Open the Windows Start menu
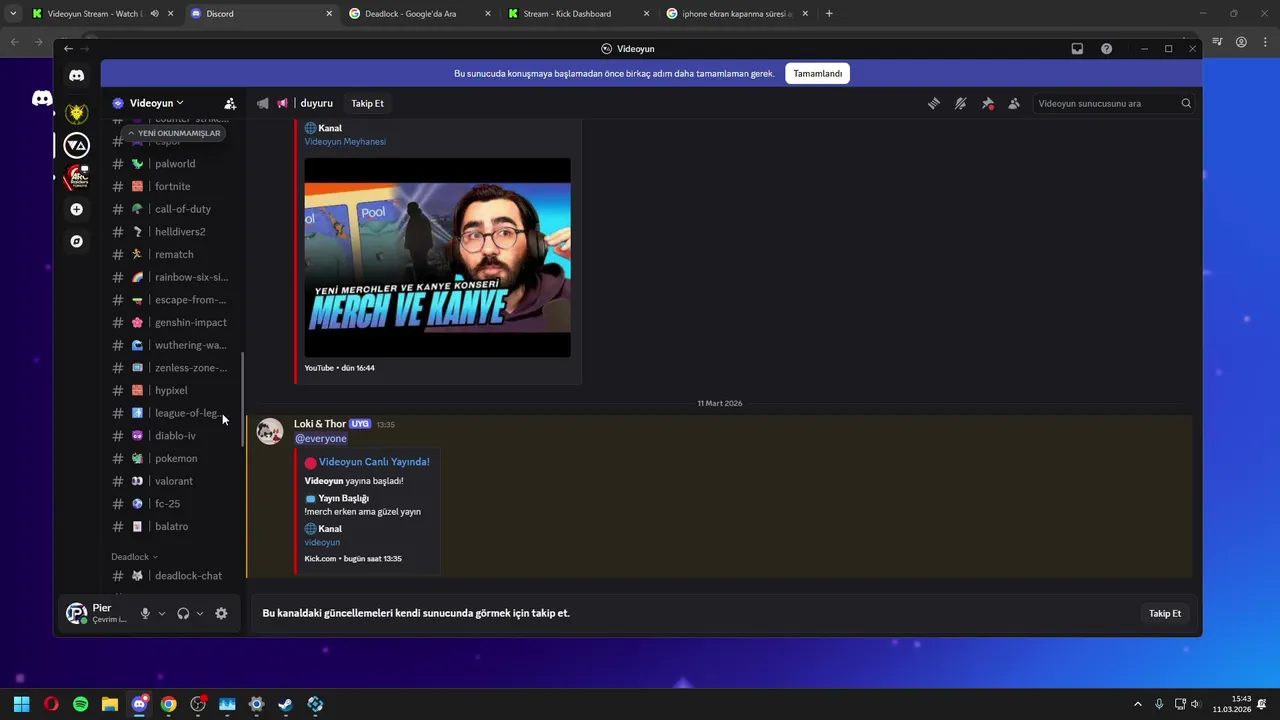Image resolution: width=1280 pixels, height=720 pixels. [x=21, y=704]
